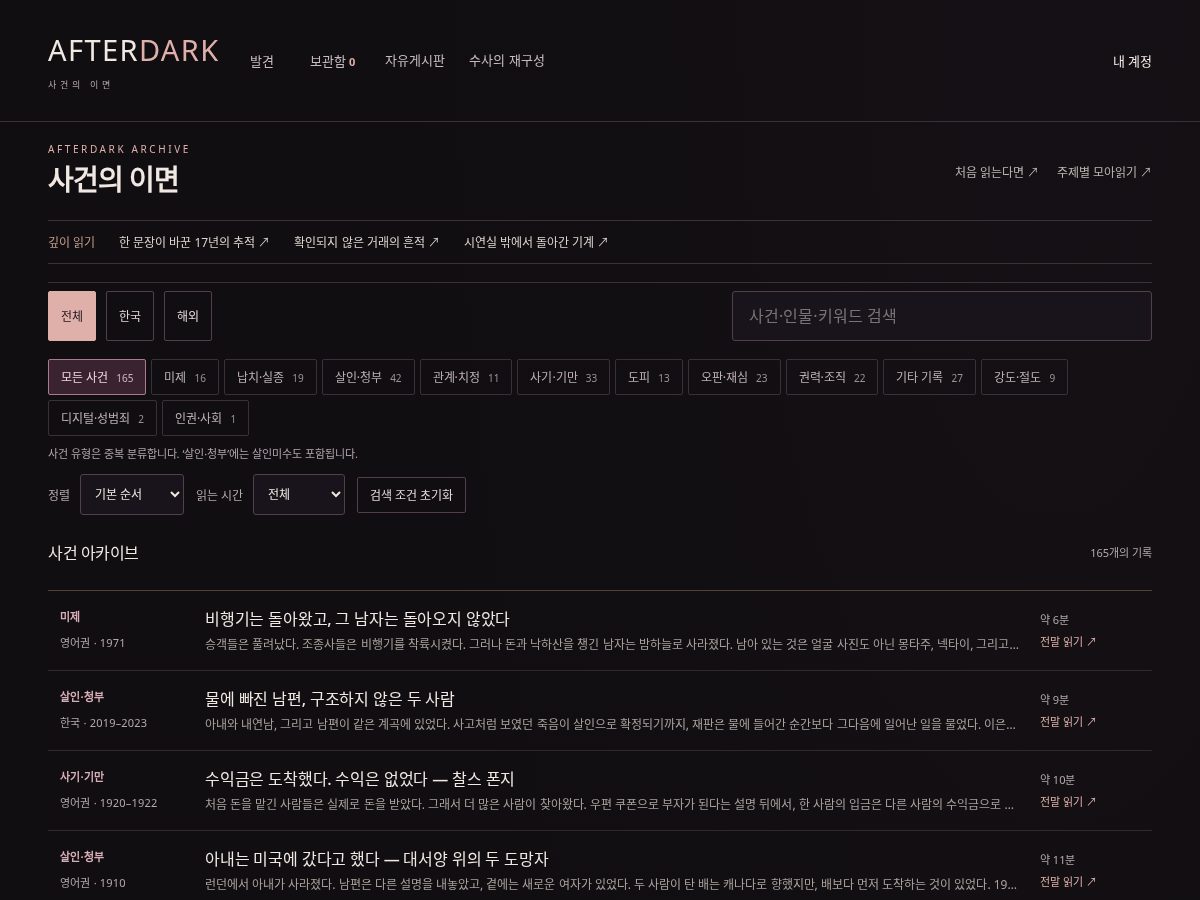This screenshot has height=900, width=1200.
Task: Filter by 기타 기록 category
Action: pos(929,377)
